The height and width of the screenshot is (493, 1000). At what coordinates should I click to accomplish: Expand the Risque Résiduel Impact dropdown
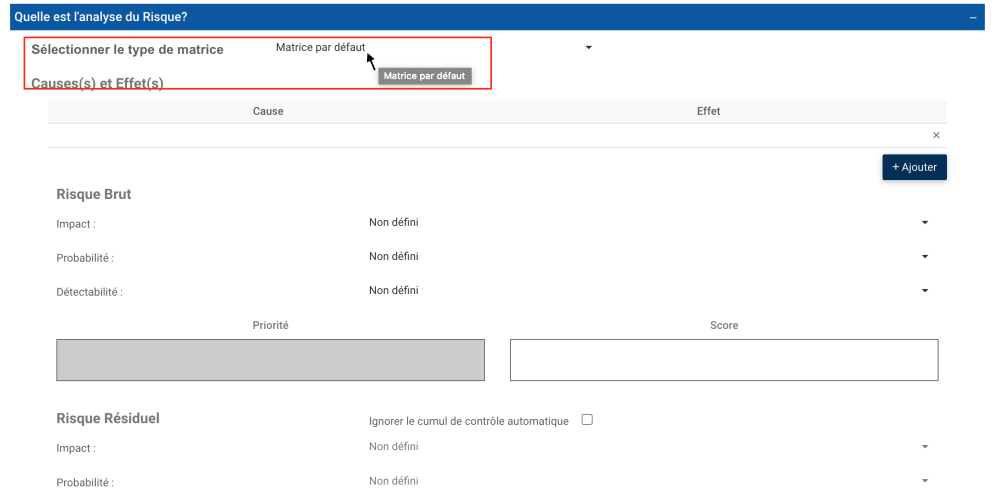pos(924,446)
